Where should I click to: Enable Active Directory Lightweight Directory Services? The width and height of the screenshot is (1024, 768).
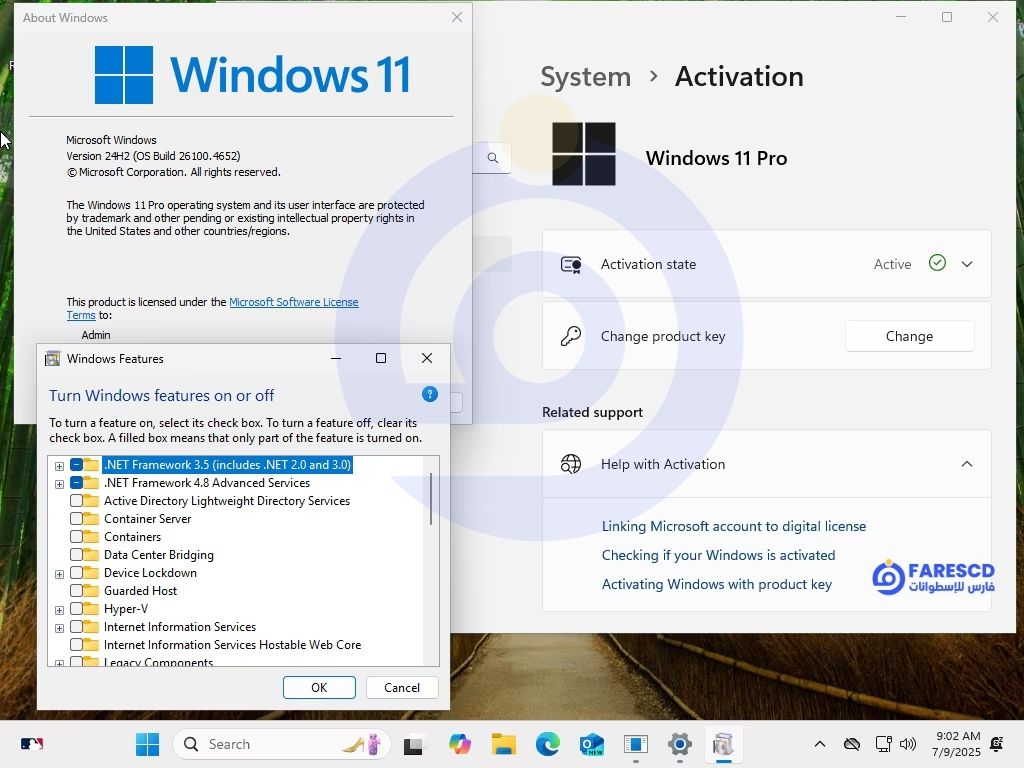[x=76, y=501]
